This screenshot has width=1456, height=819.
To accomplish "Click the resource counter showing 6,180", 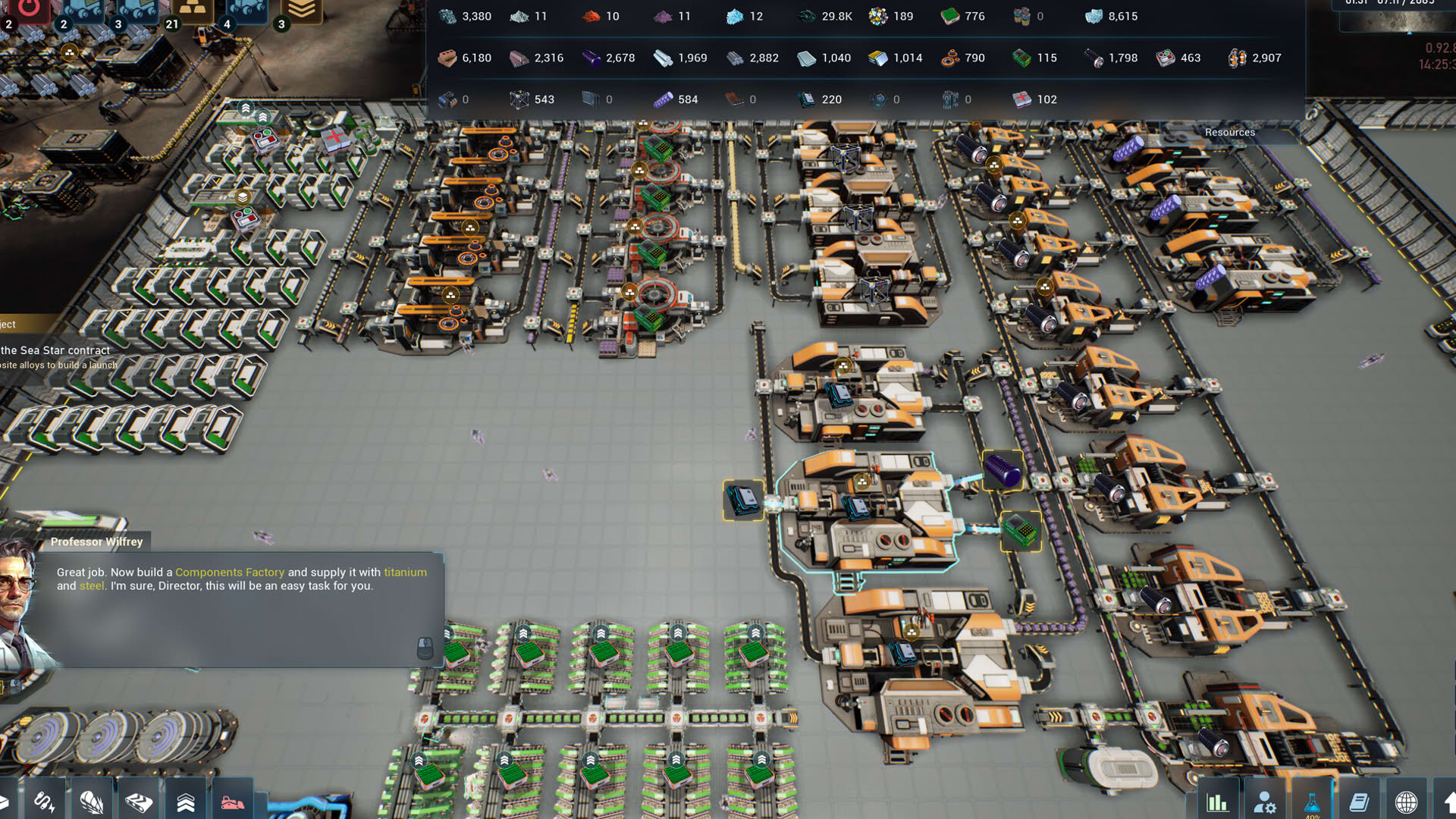I will pyautogui.click(x=465, y=58).
